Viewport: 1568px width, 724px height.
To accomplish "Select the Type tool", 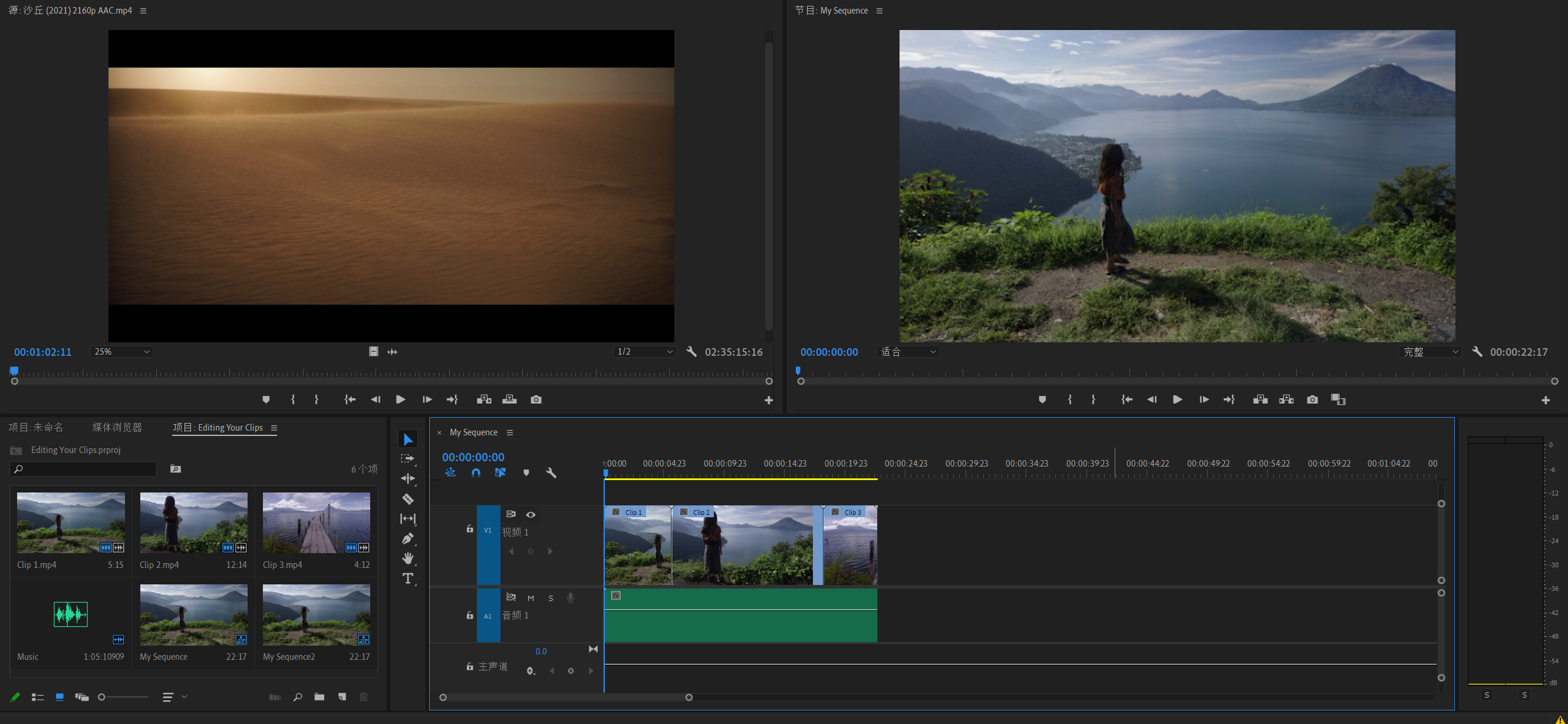I will [408, 578].
